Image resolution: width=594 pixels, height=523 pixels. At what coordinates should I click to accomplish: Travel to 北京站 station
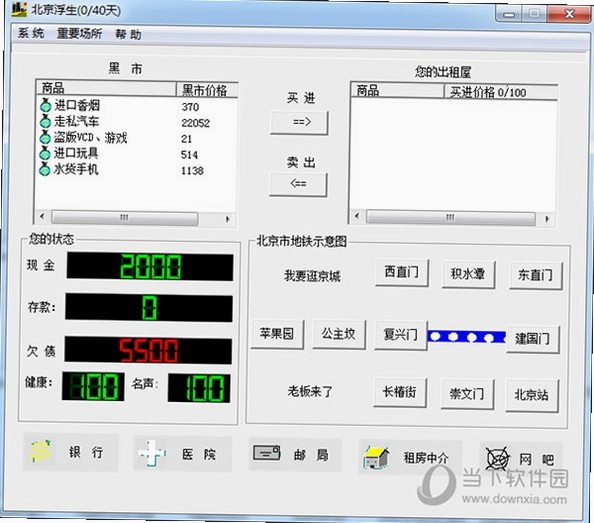tap(532, 395)
